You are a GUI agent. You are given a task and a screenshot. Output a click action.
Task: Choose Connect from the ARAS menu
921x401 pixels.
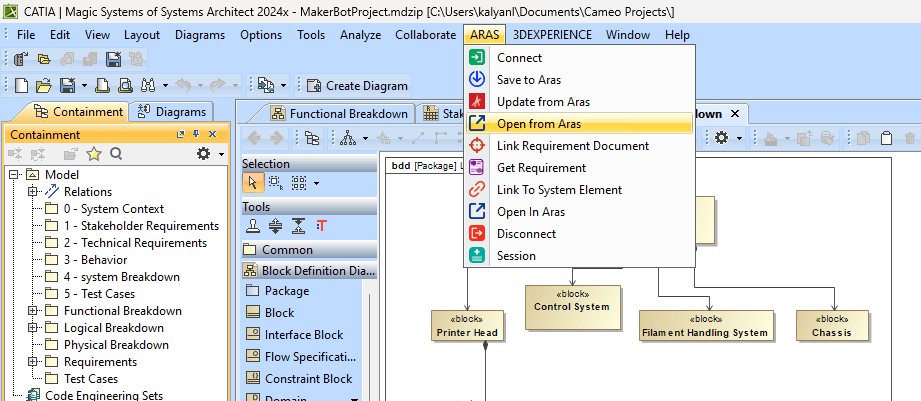(x=579, y=58)
